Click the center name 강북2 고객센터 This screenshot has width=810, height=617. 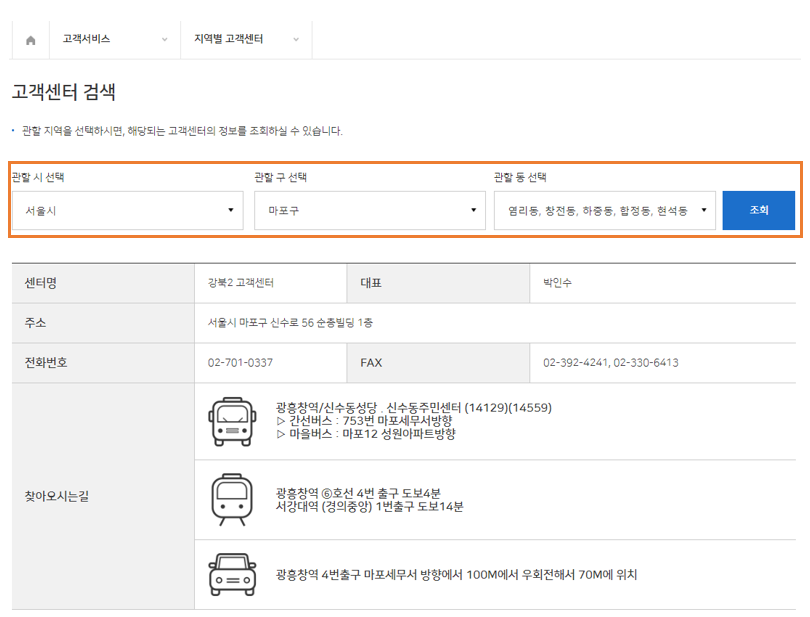click(x=240, y=283)
